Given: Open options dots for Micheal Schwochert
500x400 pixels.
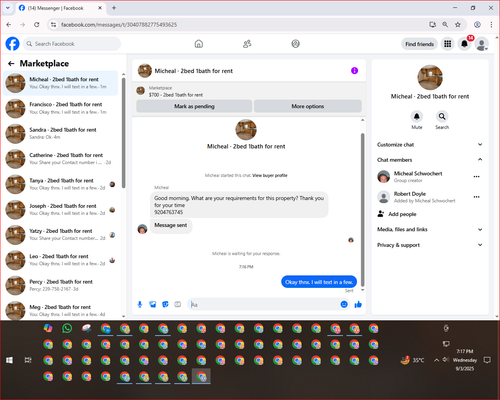Looking at the screenshot, I should pos(477,176).
